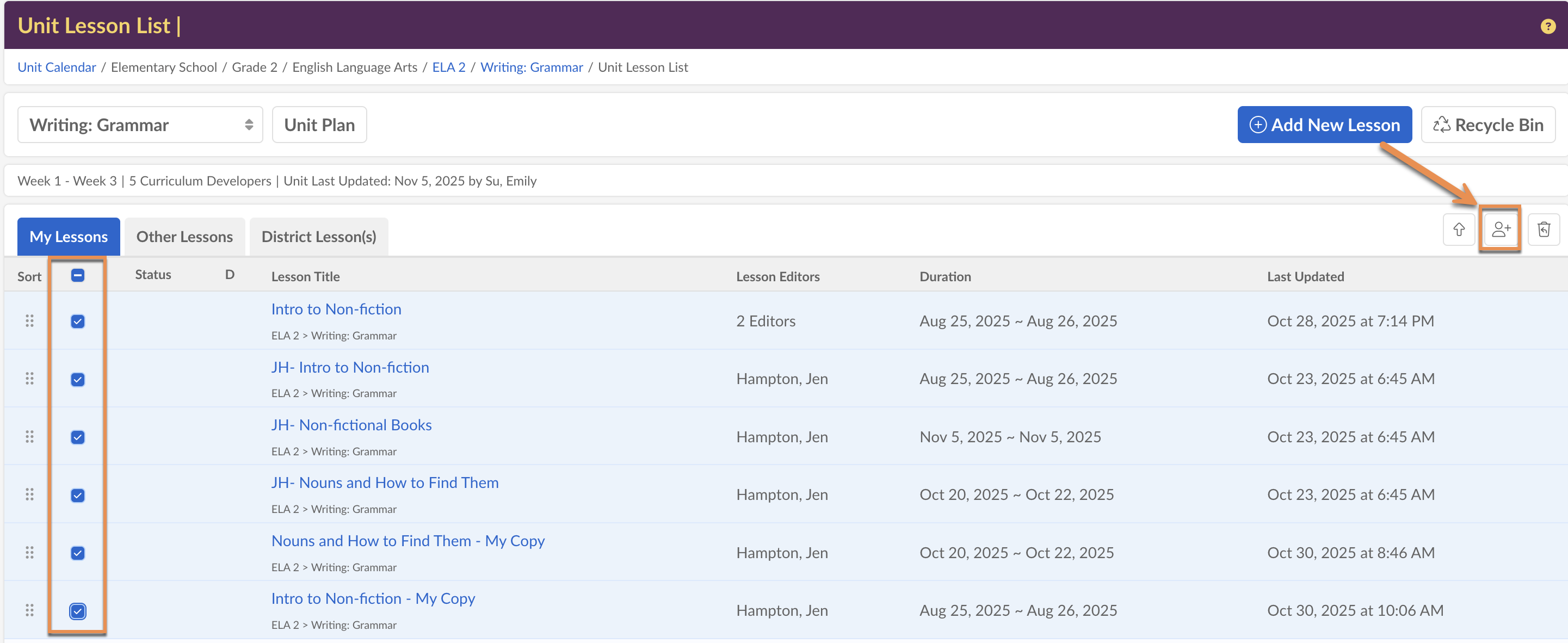Switch to the Other Lessons tab
The image size is (1568, 643).
point(184,237)
